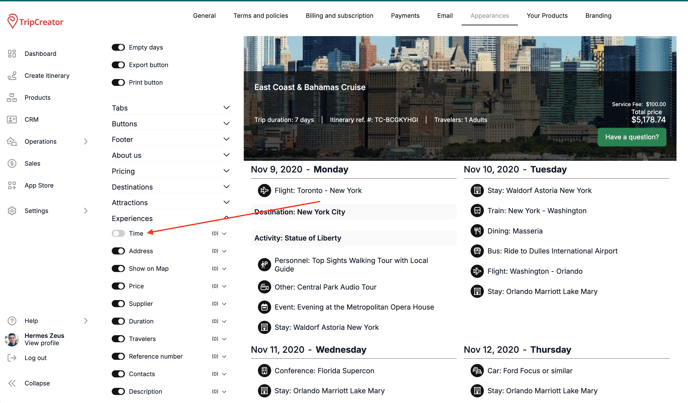Click the App Store sidebar icon
The height and width of the screenshot is (403, 688).
[12, 185]
